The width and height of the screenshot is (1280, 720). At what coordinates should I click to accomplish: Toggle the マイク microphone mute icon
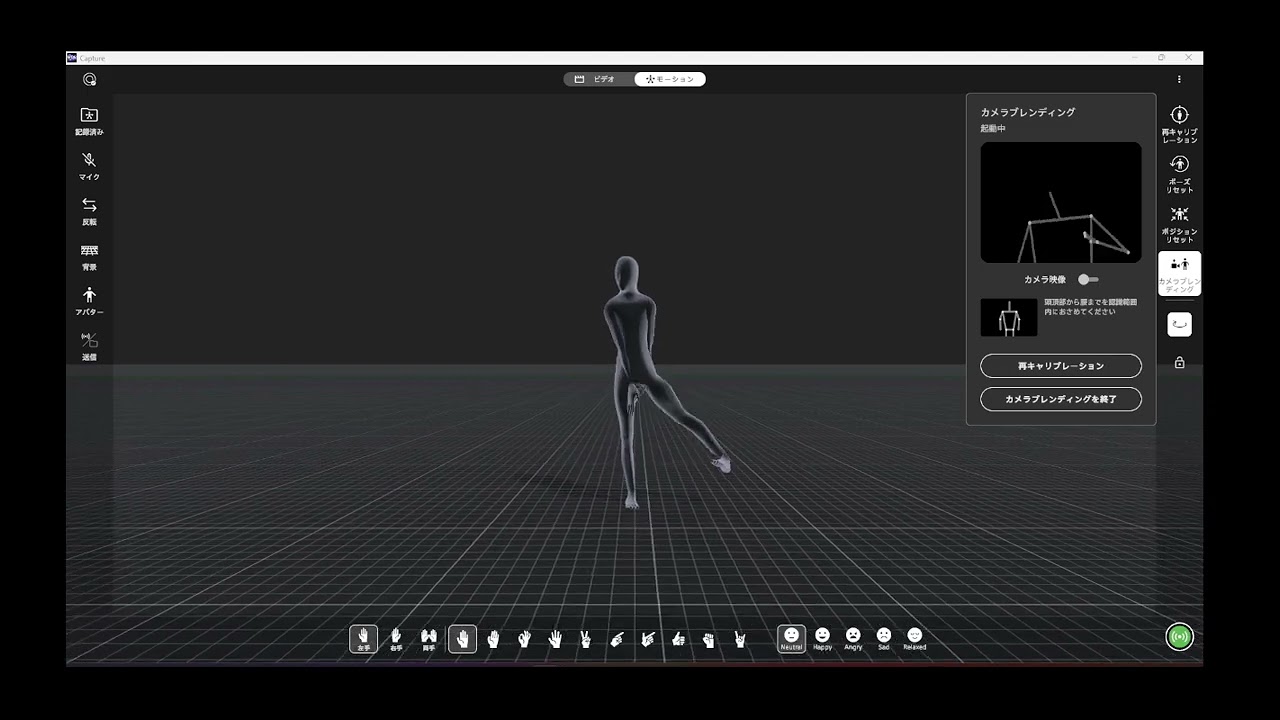pos(89,166)
